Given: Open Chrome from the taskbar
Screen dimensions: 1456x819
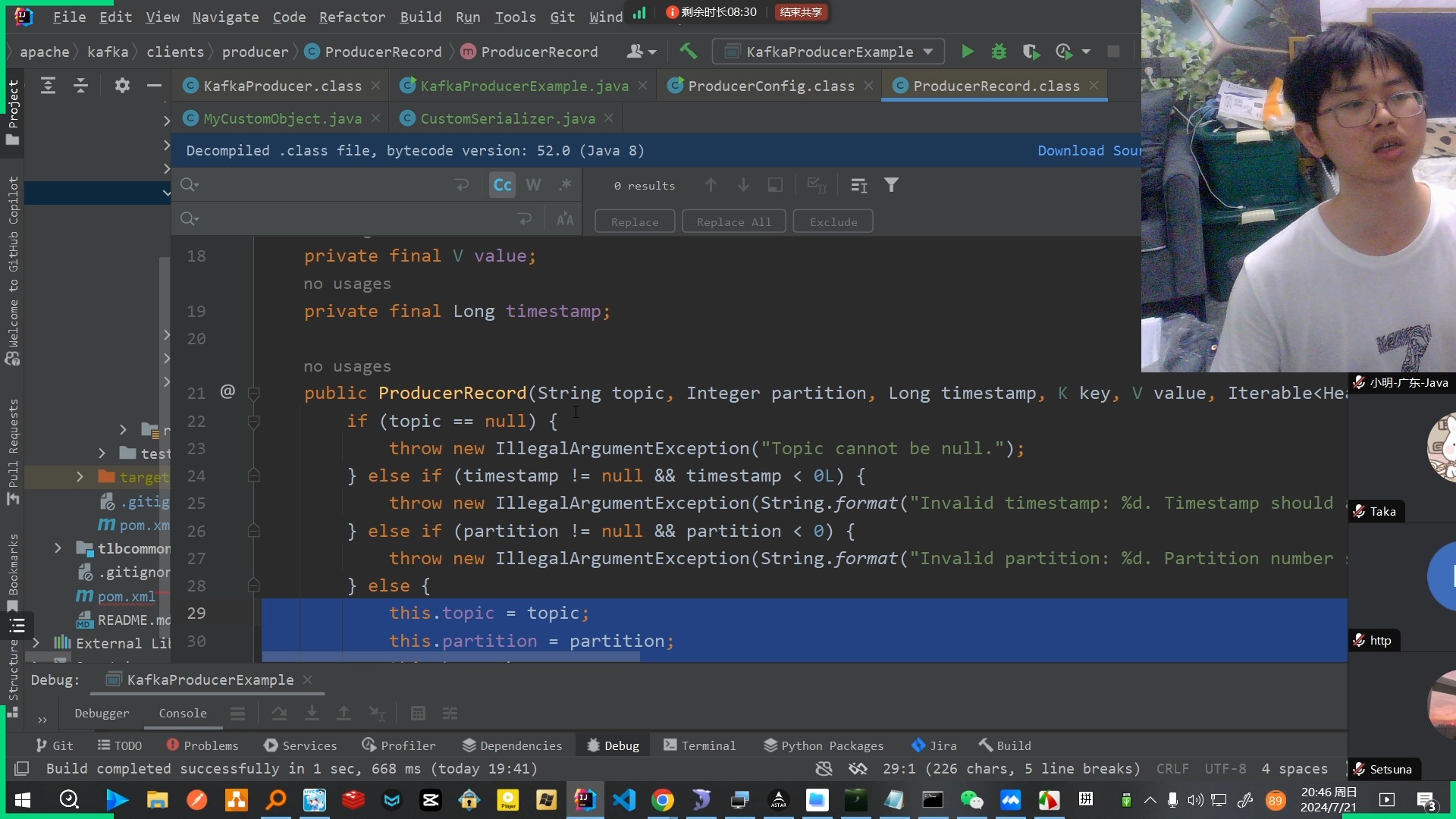Looking at the screenshot, I should pos(663,800).
